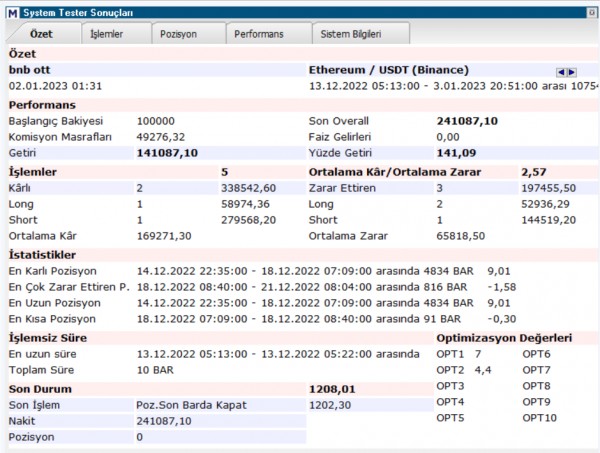Switch to the Pozisyon tab
The height and width of the screenshot is (453, 600).
[x=189, y=34]
